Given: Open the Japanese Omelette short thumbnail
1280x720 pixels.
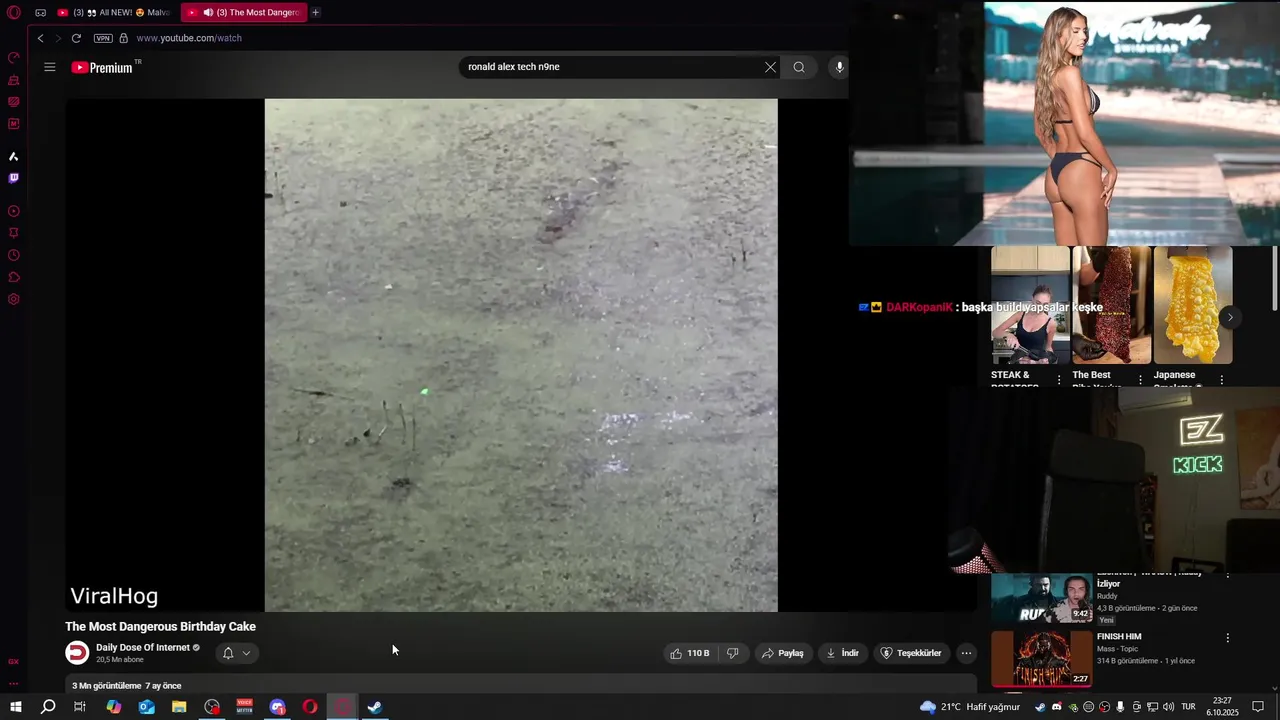Looking at the screenshot, I should pyautogui.click(x=1193, y=305).
